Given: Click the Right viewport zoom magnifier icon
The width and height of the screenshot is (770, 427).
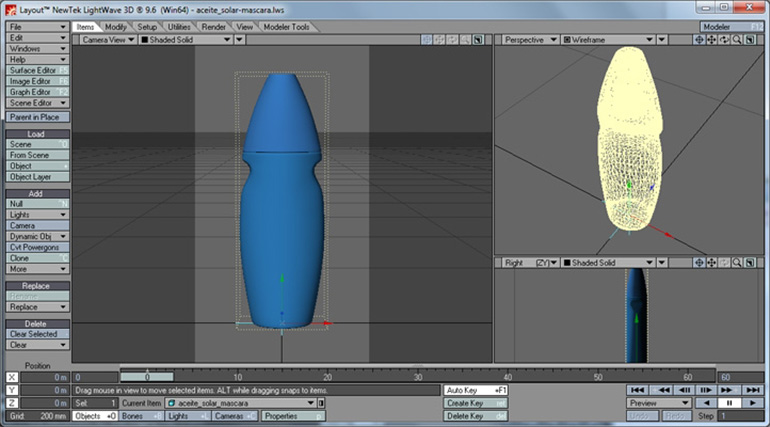Looking at the screenshot, I should coord(737,263).
